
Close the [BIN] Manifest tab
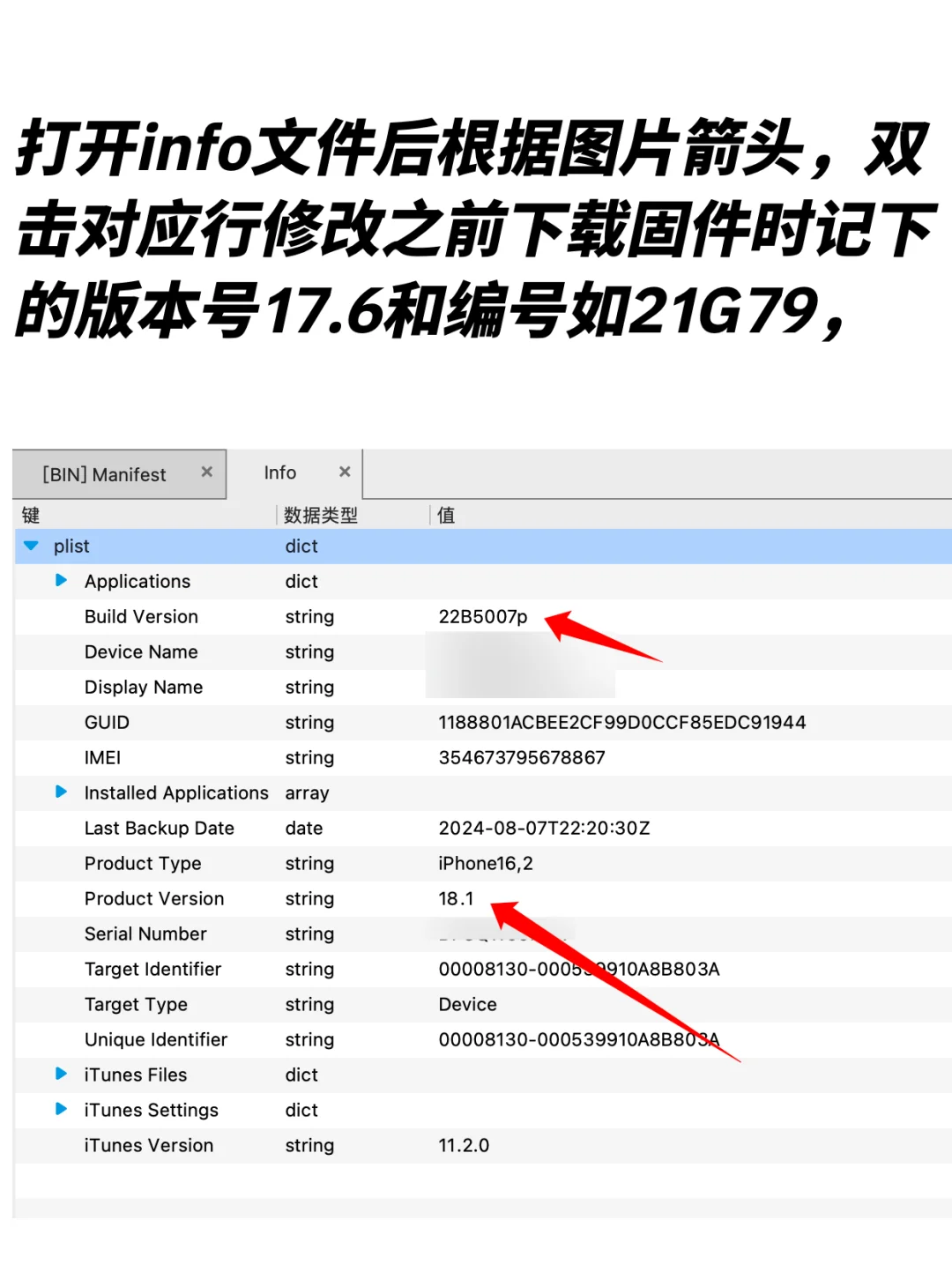coord(206,472)
